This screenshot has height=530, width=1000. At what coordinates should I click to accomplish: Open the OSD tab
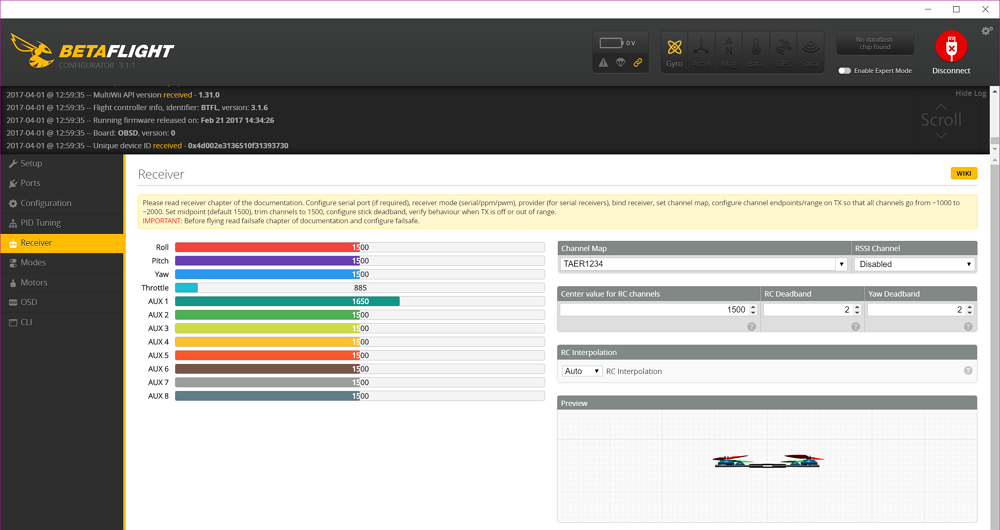point(62,302)
